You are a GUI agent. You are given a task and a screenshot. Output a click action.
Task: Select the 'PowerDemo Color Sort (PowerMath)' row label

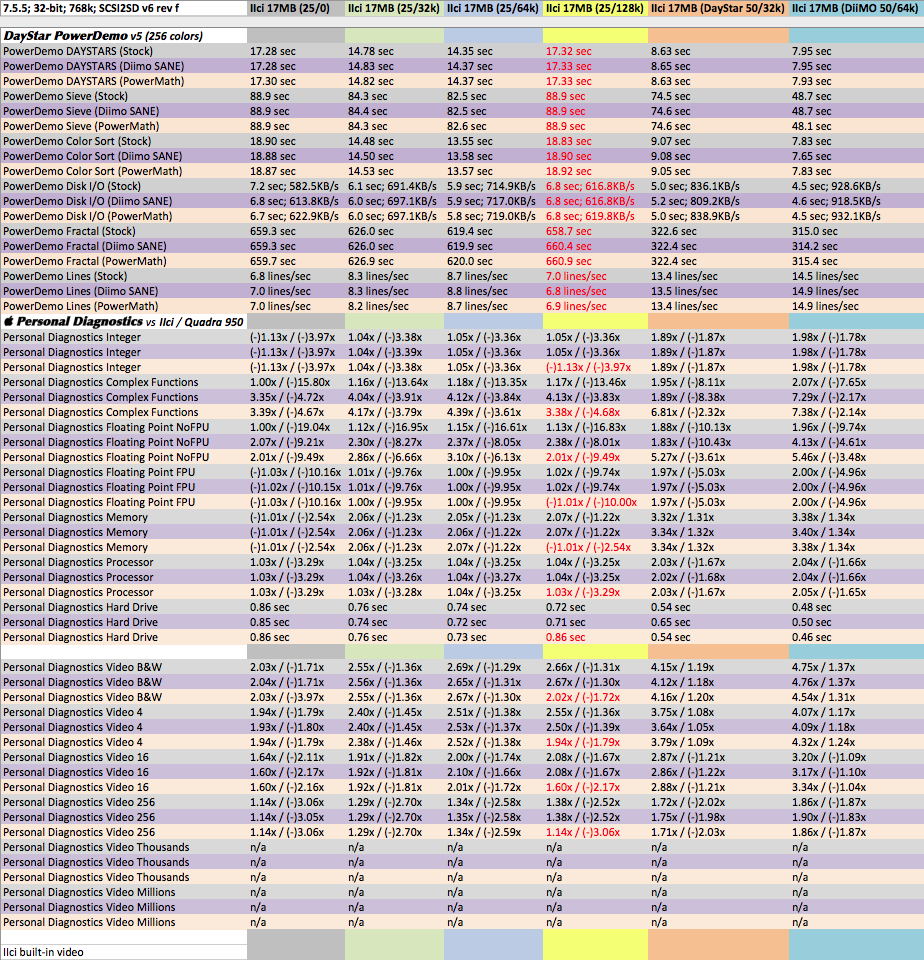pyautogui.click(x=92, y=171)
